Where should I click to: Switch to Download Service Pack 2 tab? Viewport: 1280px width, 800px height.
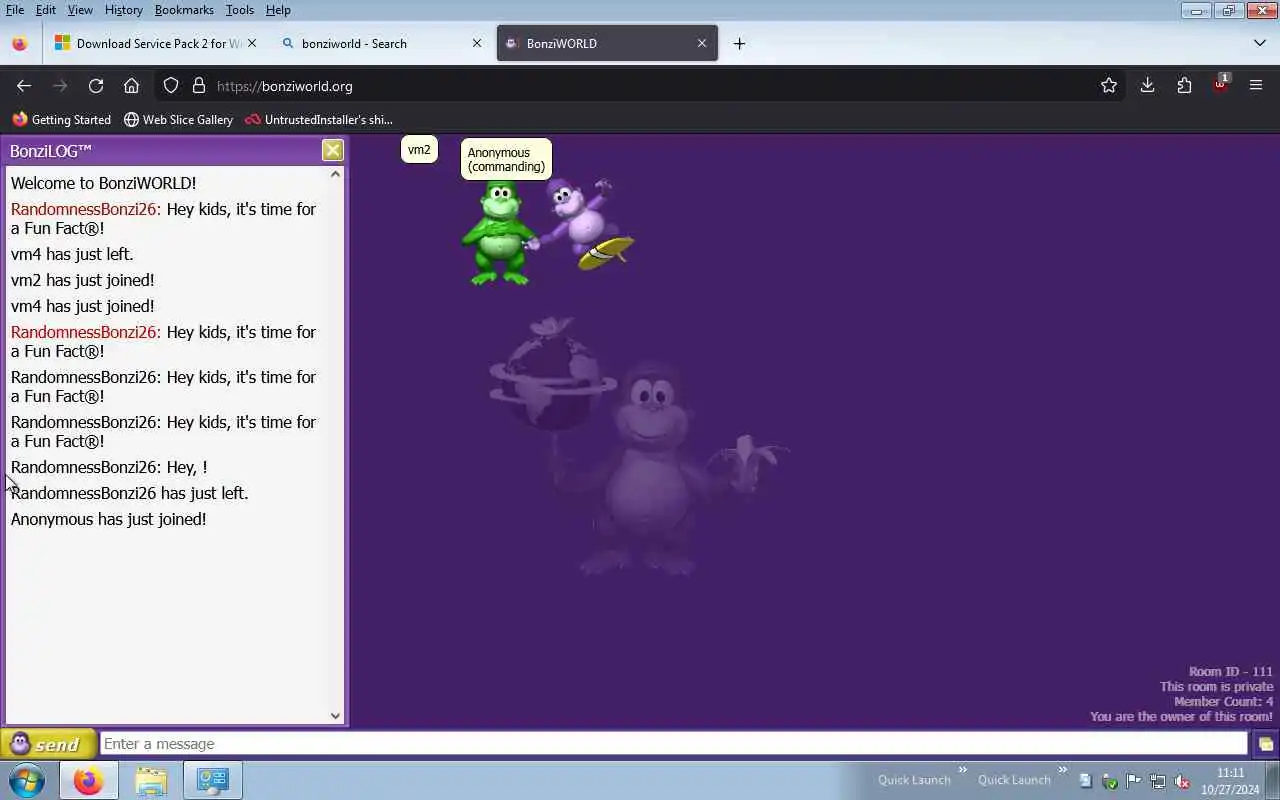[x=155, y=43]
